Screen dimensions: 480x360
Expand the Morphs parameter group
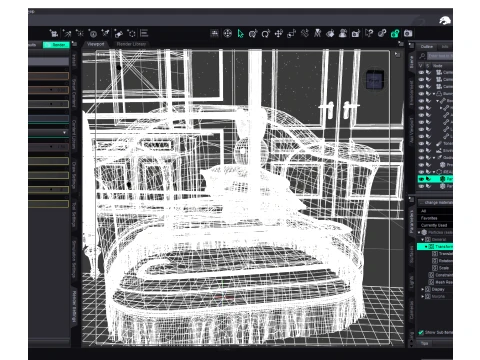[423, 296]
